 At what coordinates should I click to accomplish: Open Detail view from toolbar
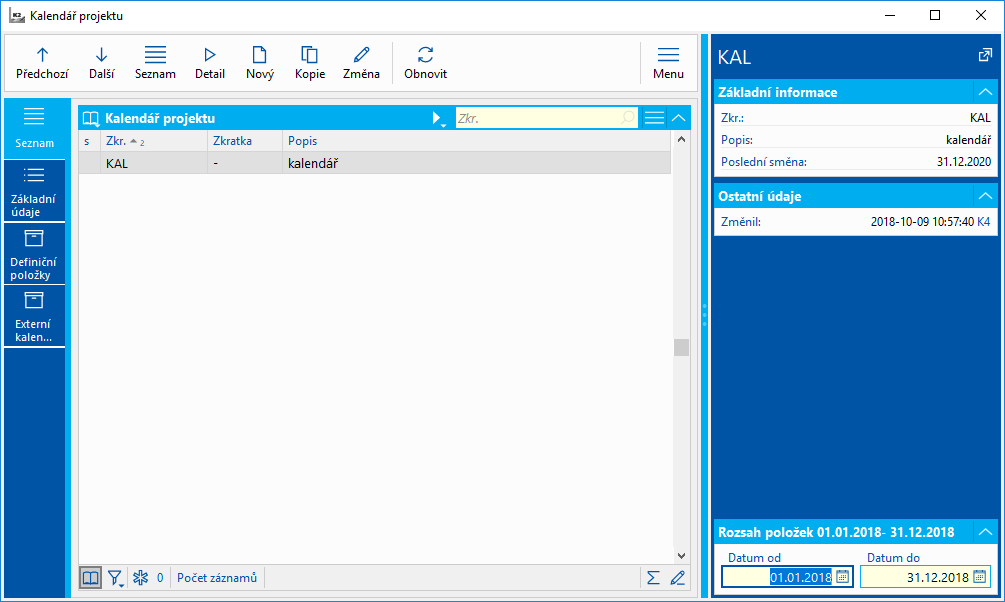coord(210,63)
